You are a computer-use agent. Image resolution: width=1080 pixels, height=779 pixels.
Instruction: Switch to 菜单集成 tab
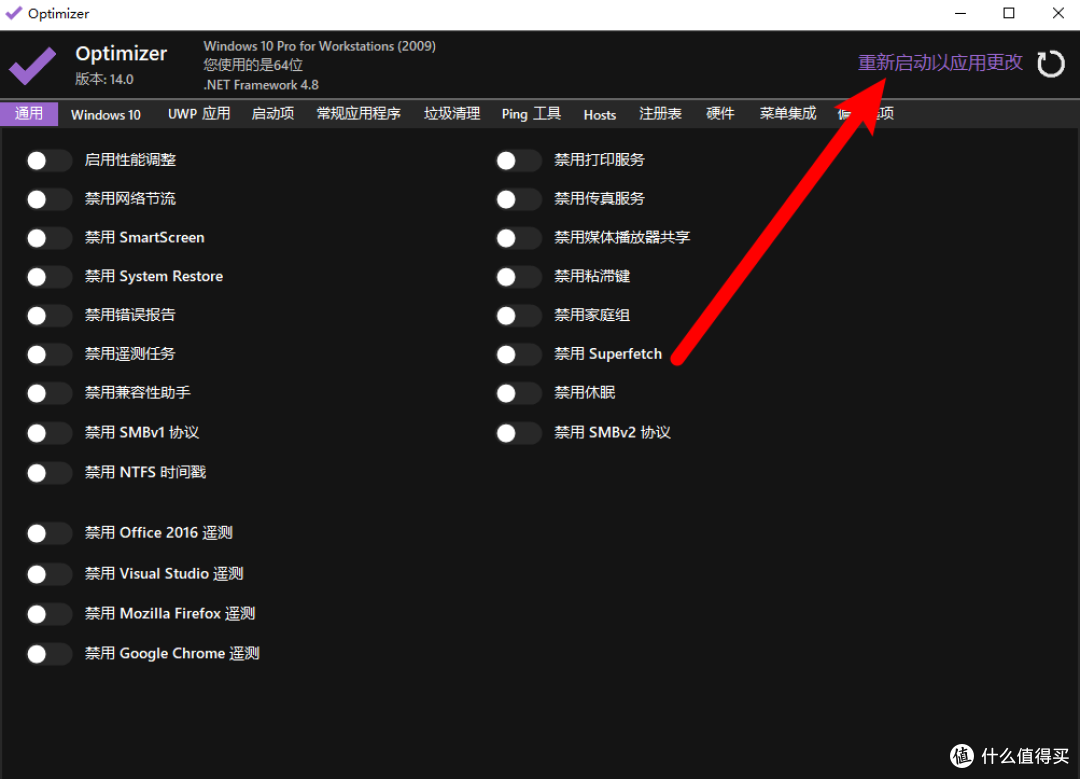pyautogui.click(x=788, y=114)
